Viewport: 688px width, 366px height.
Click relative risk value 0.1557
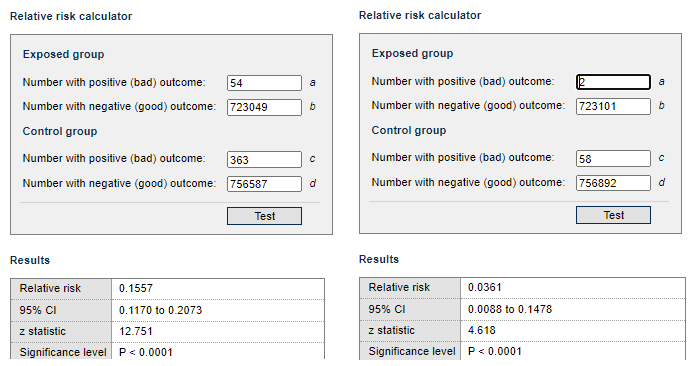[x=136, y=288]
